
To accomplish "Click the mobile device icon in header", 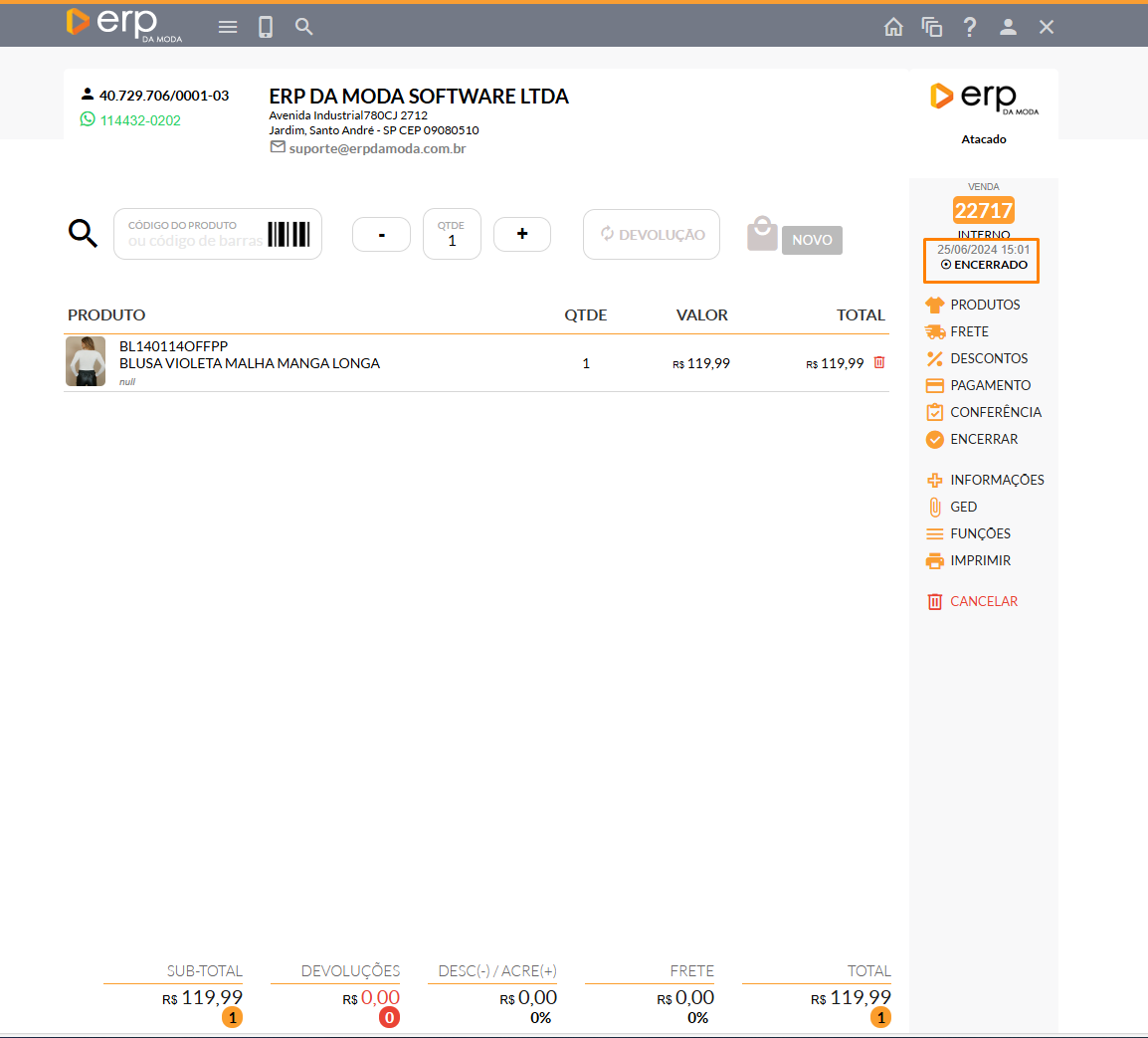I will (x=266, y=27).
